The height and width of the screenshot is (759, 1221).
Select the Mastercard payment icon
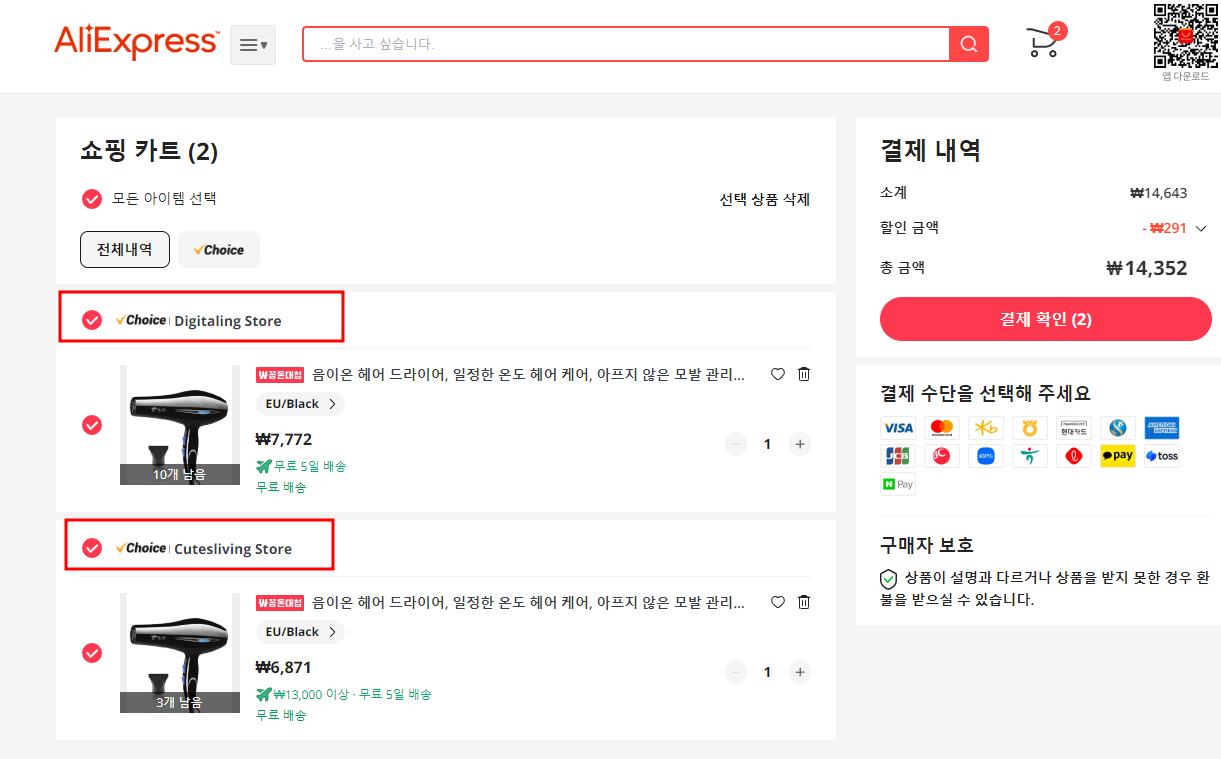point(942,428)
